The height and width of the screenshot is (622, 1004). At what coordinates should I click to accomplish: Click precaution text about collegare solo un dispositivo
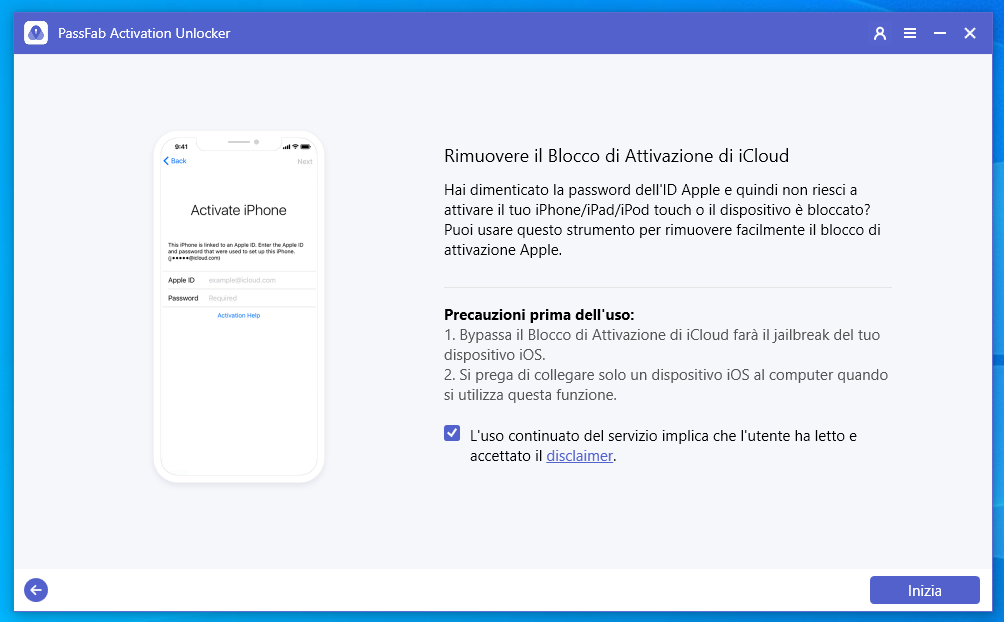point(666,385)
